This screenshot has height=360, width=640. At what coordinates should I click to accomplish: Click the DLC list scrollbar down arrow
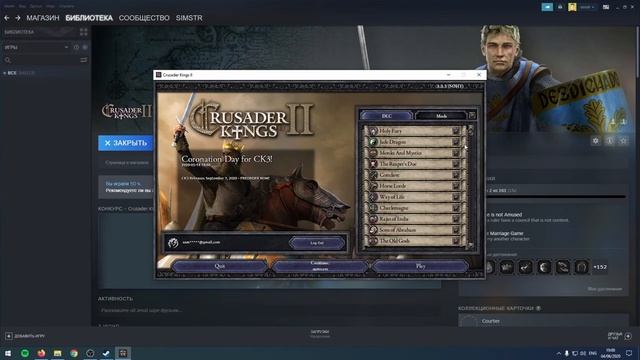click(x=471, y=245)
